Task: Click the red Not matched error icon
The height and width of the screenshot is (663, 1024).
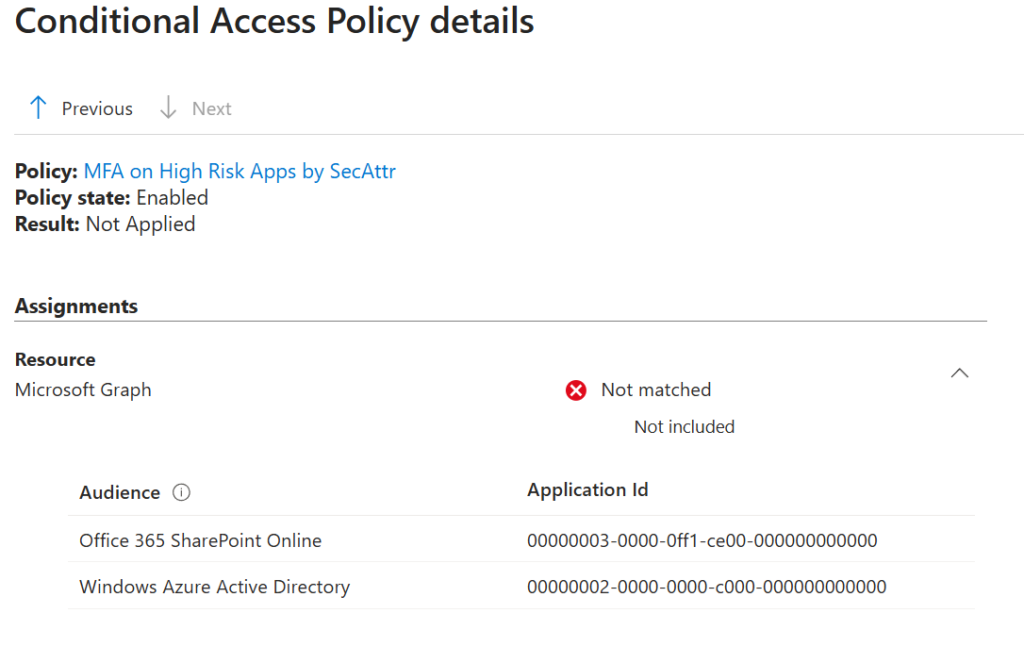Action: (576, 390)
